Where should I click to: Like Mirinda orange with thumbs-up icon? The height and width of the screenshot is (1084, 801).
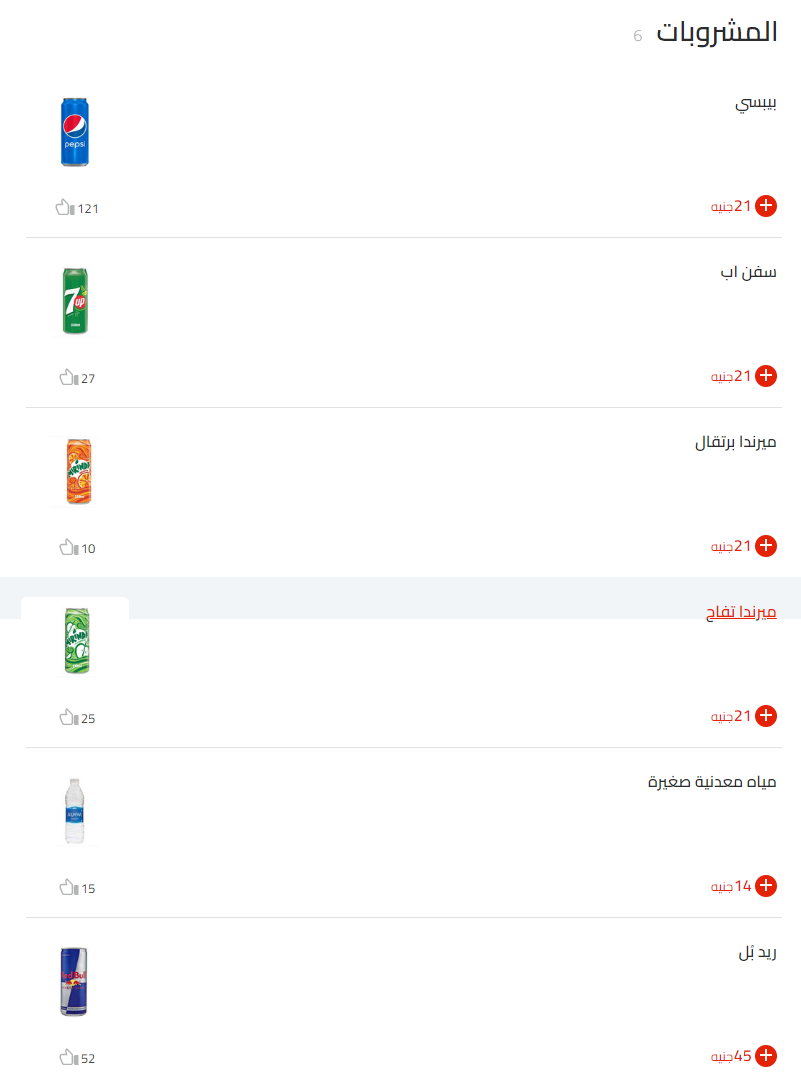pyautogui.click(x=68, y=547)
